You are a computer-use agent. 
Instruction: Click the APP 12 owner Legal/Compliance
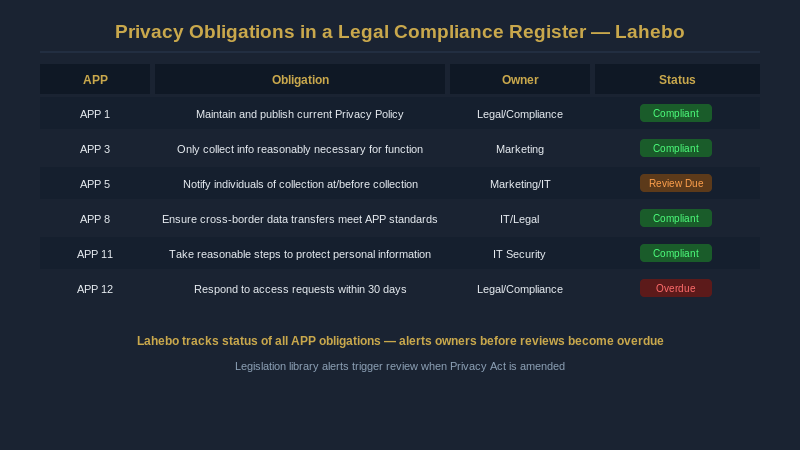pyautogui.click(x=520, y=289)
